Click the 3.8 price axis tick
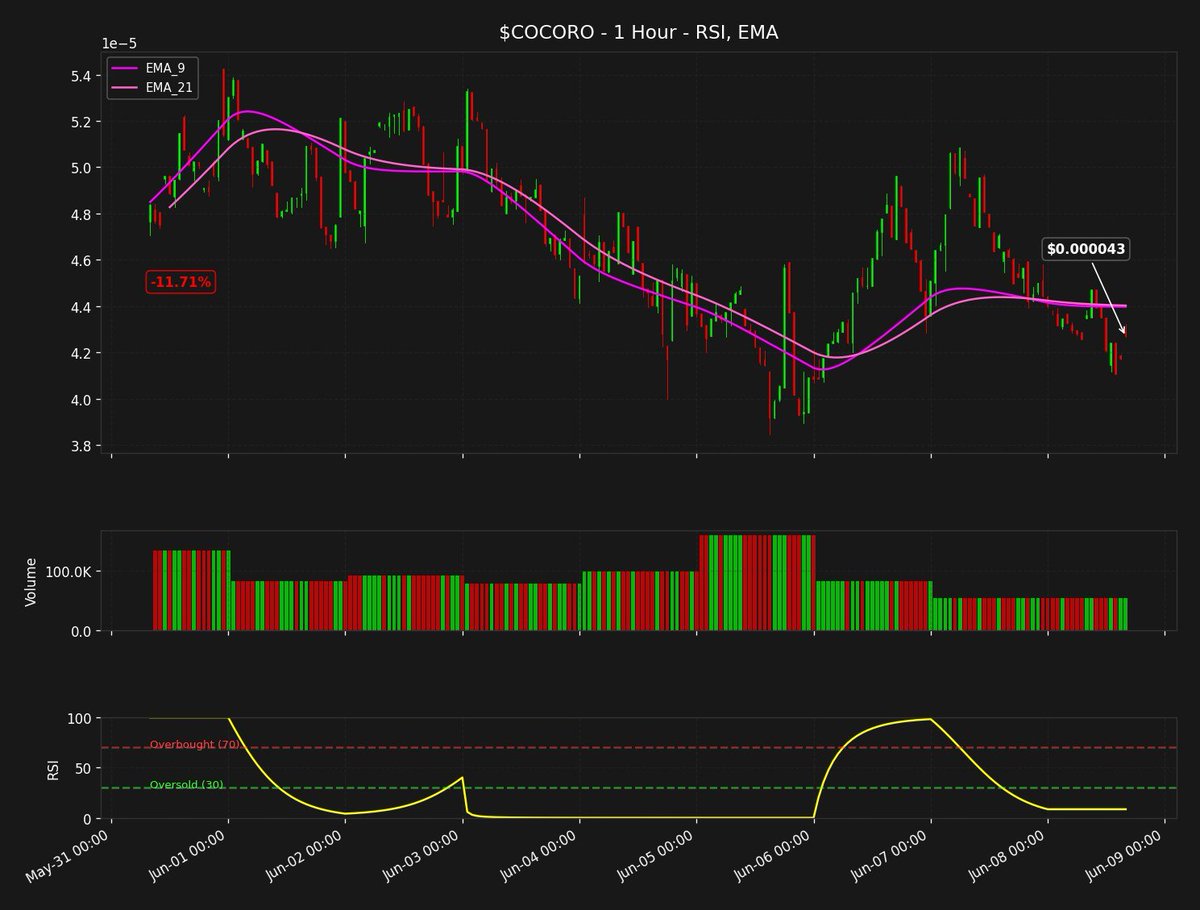Viewport: 1200px width, 910px height. click(81, 446)
